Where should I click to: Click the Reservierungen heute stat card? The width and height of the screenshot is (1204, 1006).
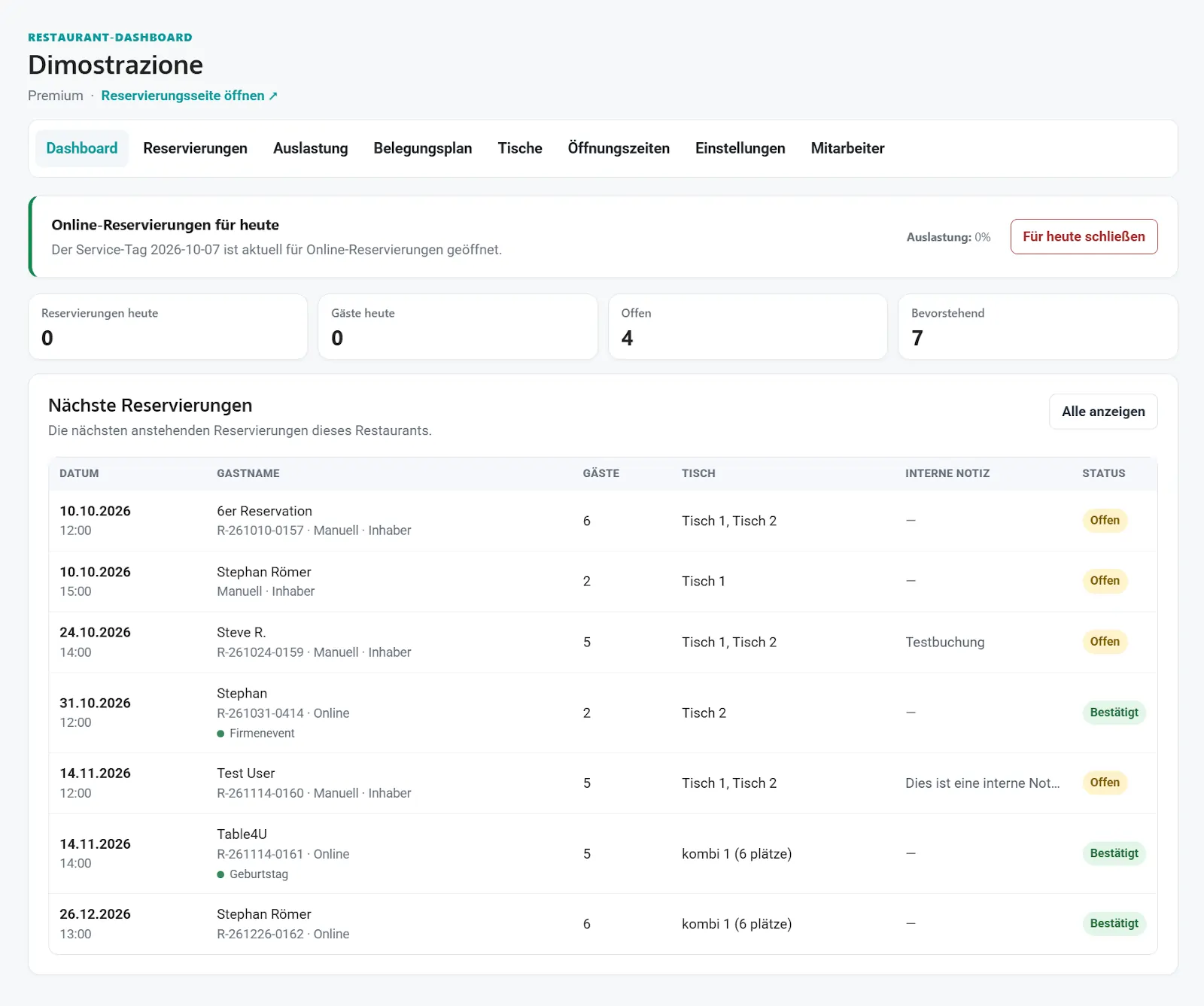[168, 327]
